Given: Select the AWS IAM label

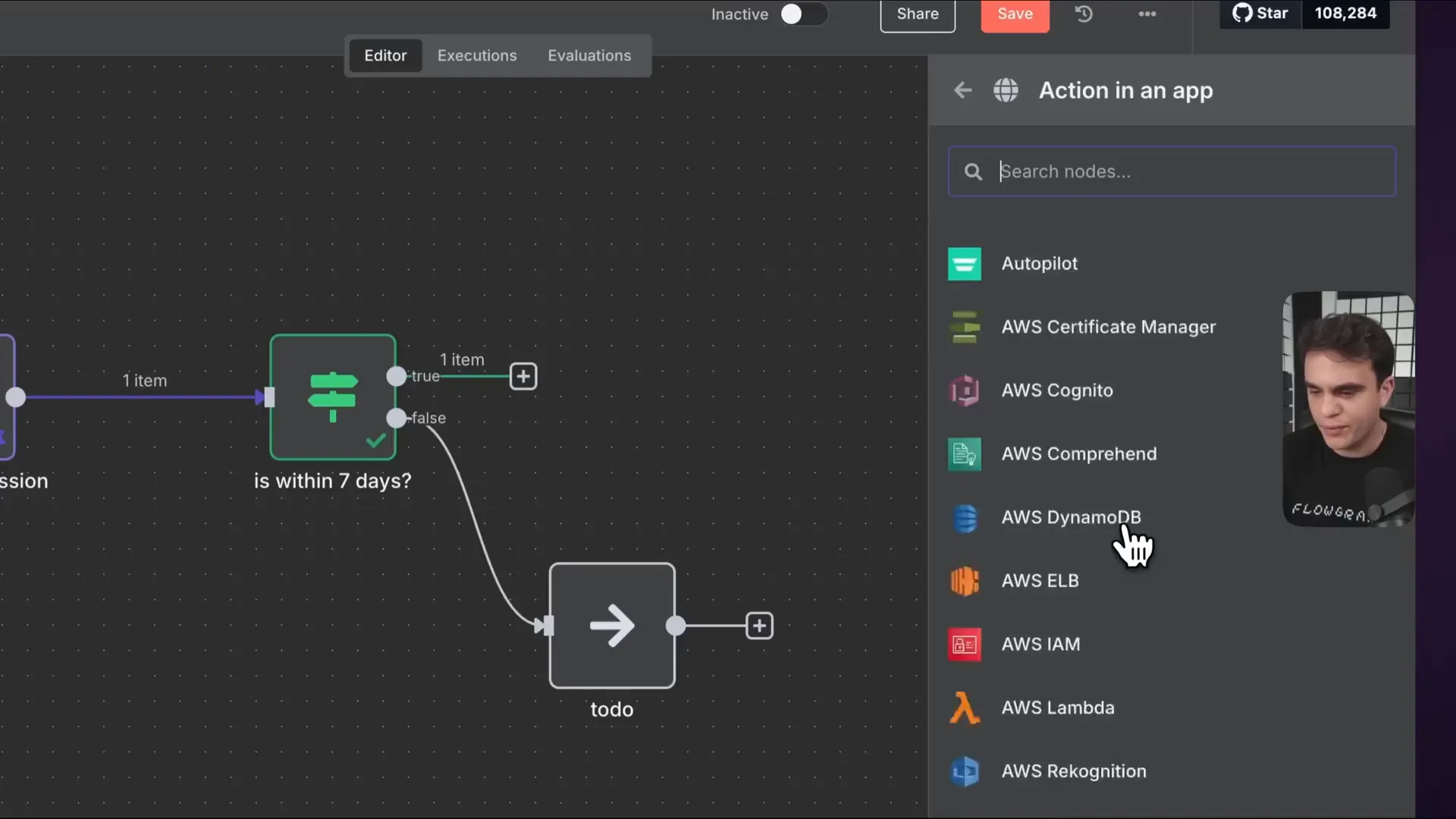Looking at the screenshot, I should (x=1040, y=645).
